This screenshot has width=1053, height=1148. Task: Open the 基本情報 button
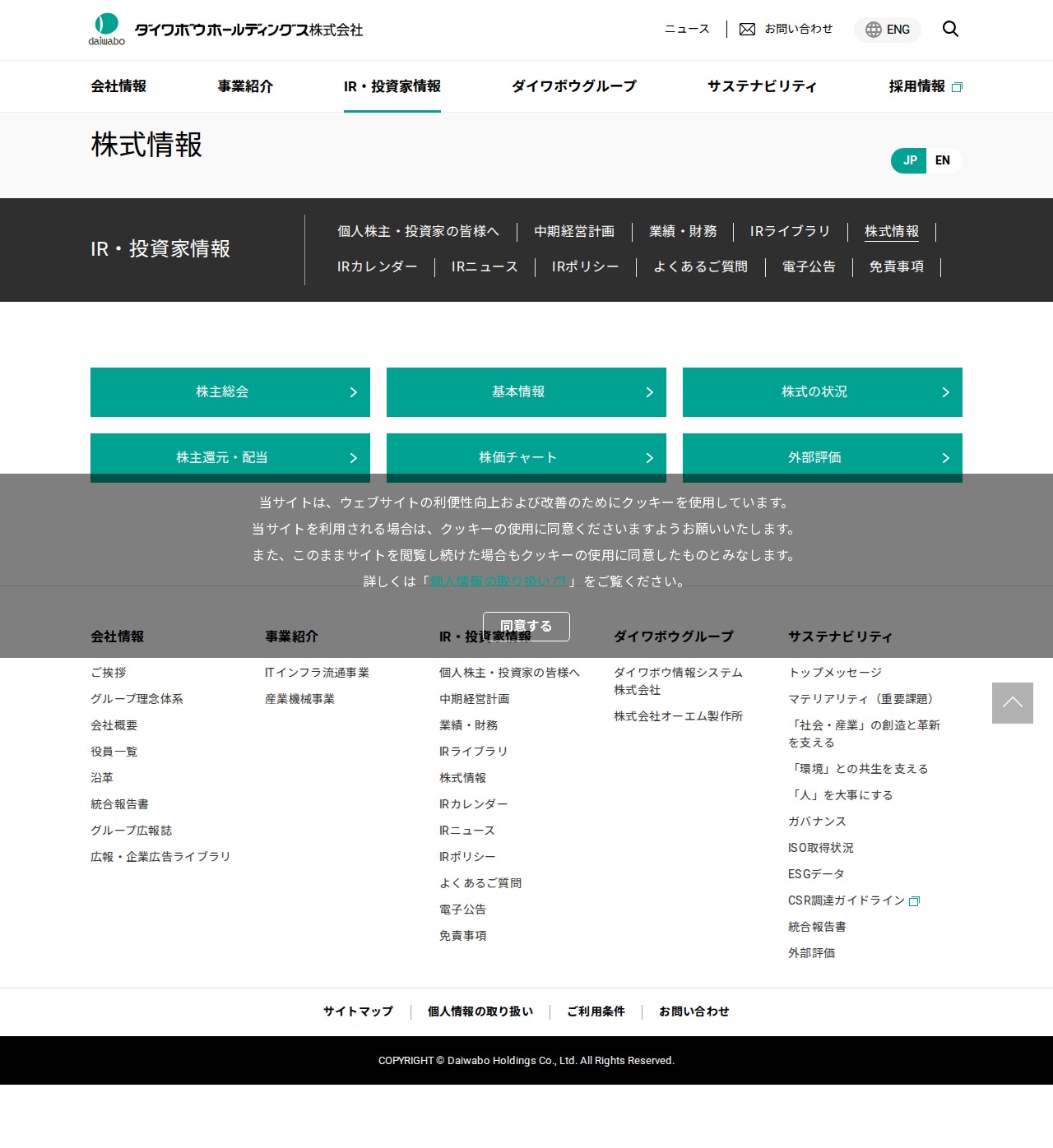tap(526, 392)
